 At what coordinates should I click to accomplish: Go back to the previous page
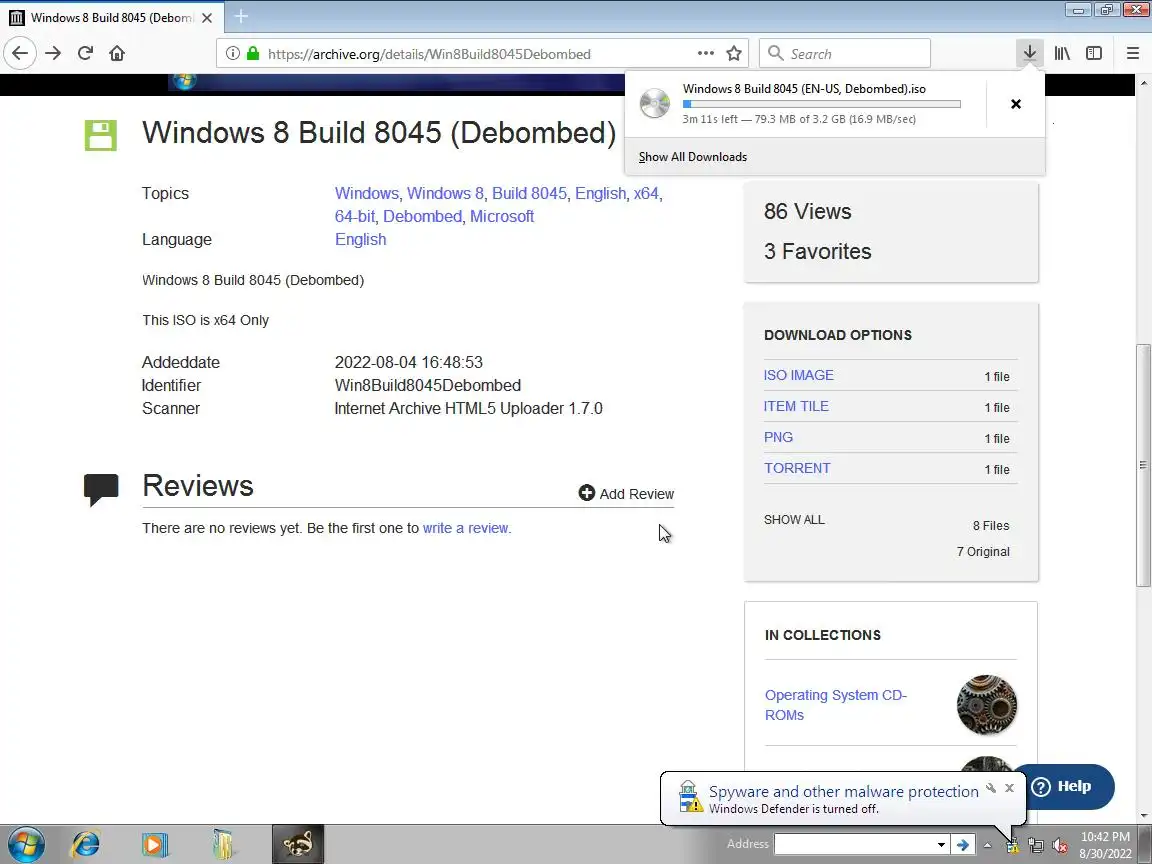(20, 54)
